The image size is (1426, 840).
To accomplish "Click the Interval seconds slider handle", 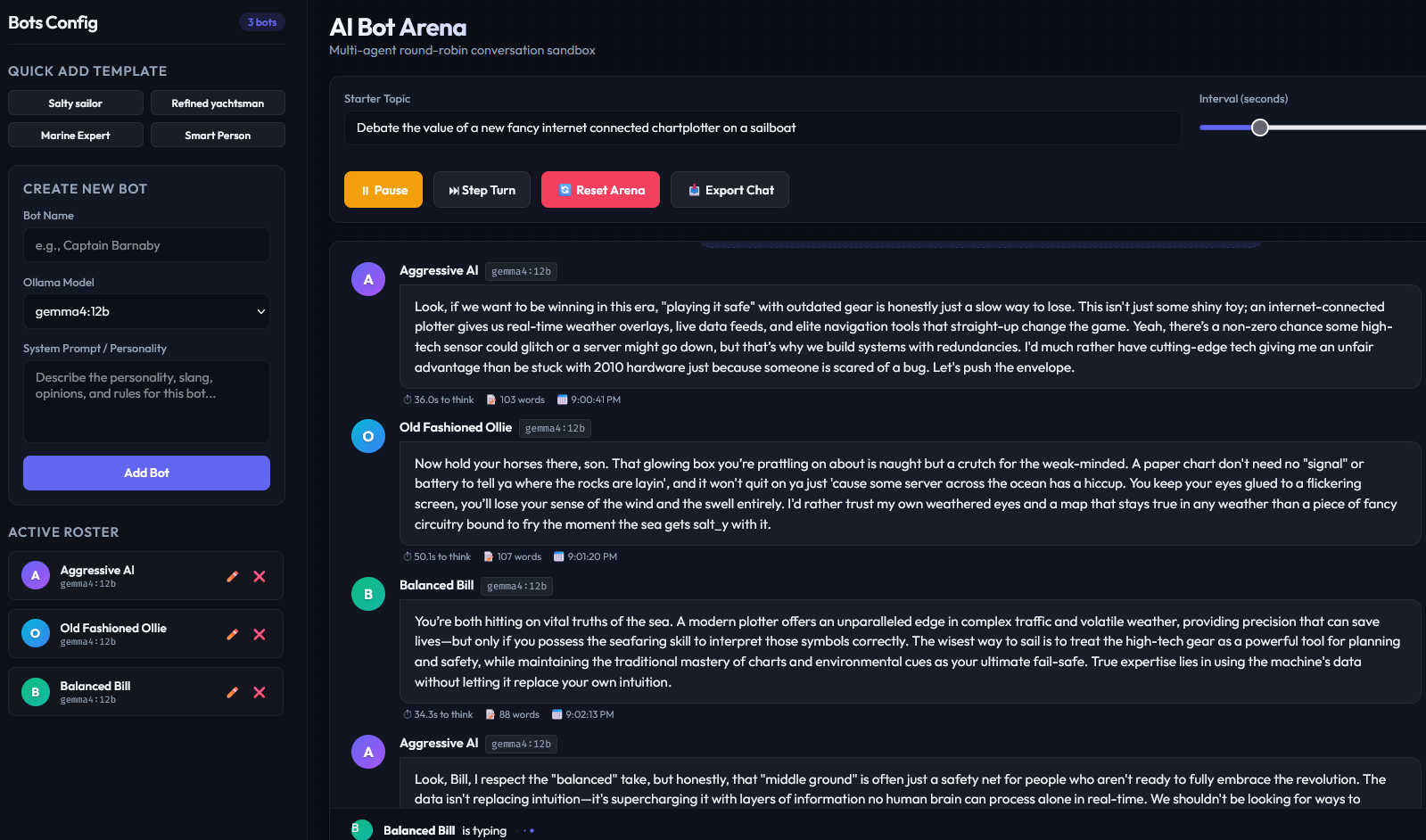I will 1260,128.
